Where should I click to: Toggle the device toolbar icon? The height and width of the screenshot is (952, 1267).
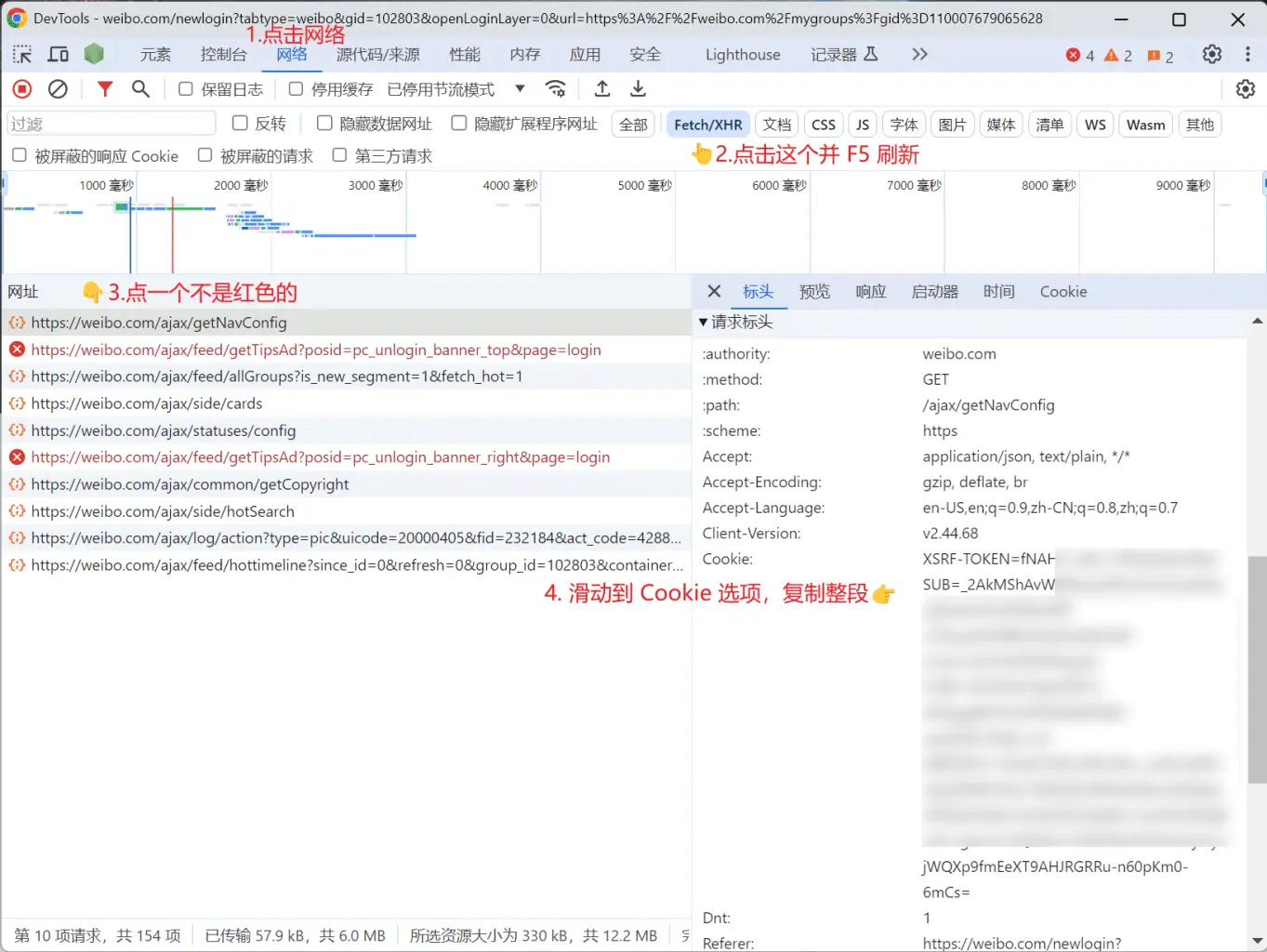(x=58, y=55)
